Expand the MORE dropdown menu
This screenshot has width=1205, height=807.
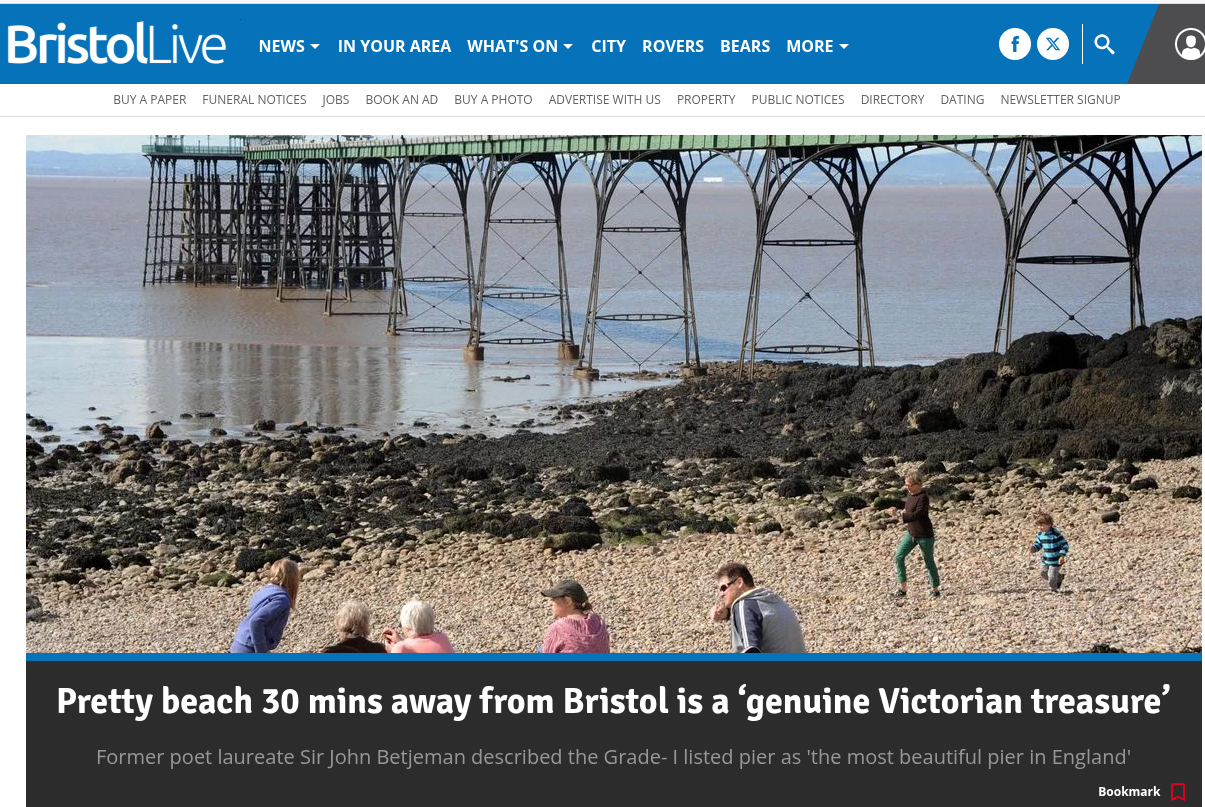817,46
